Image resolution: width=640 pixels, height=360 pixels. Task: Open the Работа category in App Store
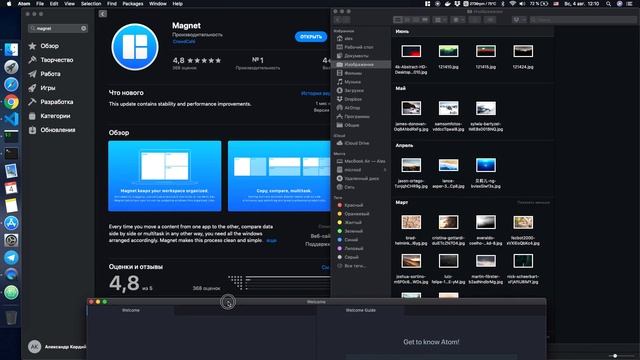click(44, 74)
